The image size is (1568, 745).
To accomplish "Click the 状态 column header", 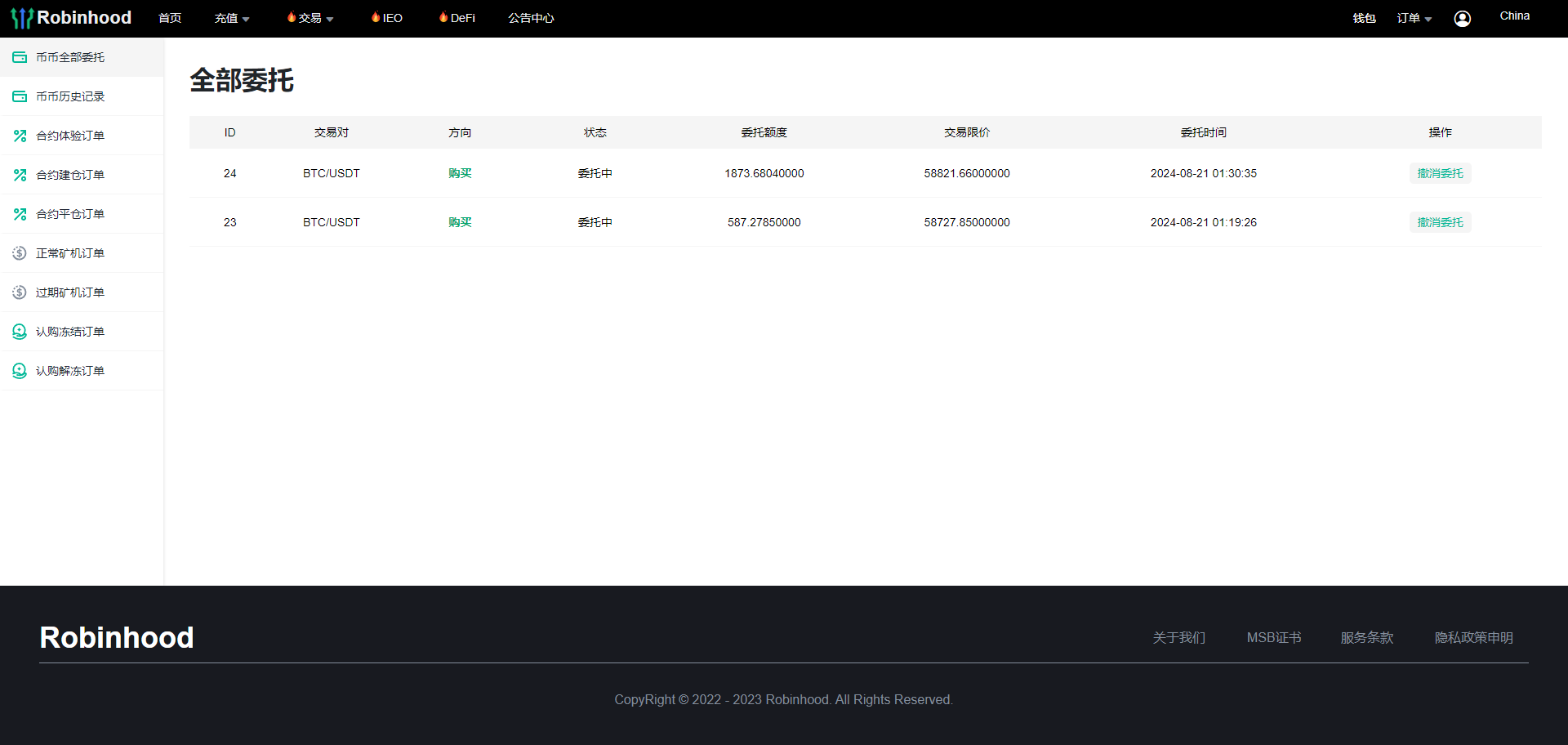I will coord(595,132).
